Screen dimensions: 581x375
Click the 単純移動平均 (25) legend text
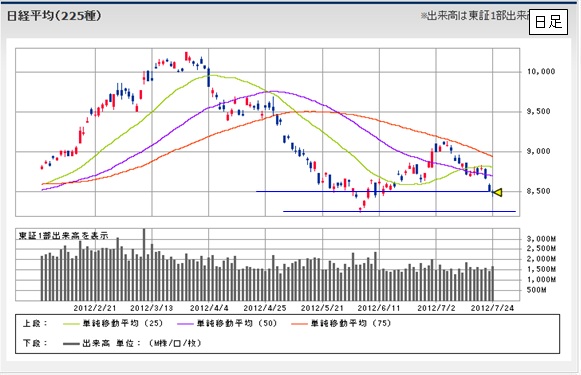(123, 323)
